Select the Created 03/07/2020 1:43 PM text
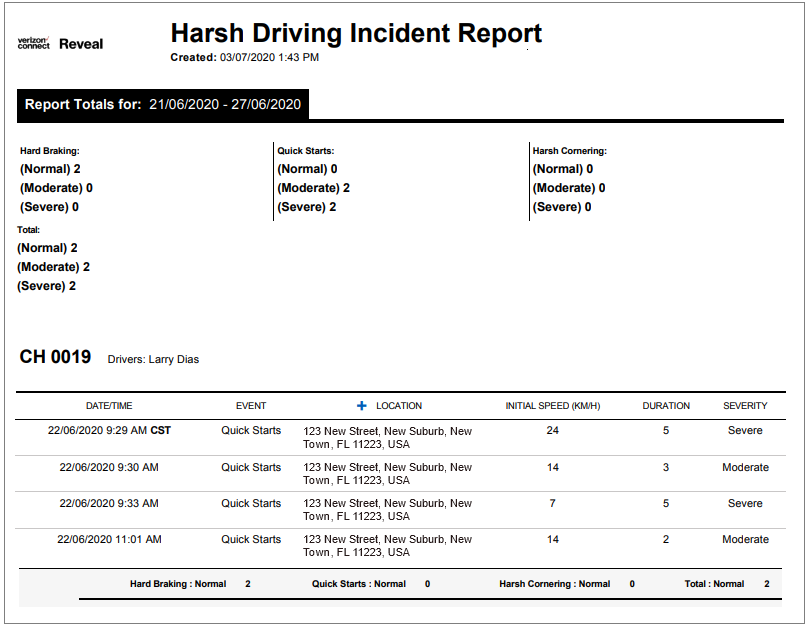Viewport: 809px width, 632px height. point(245,58)
